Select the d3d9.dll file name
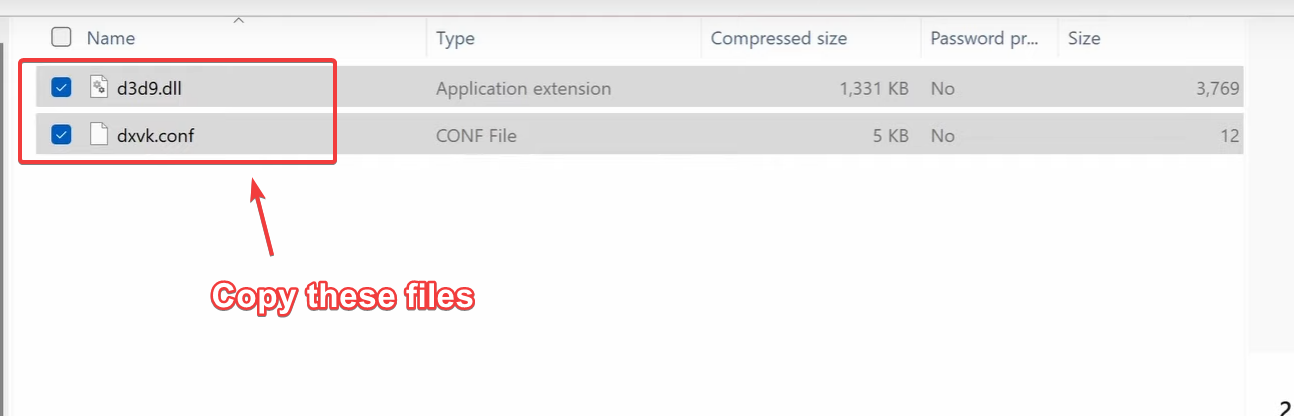1294x416 pixels. coord(149,88)
